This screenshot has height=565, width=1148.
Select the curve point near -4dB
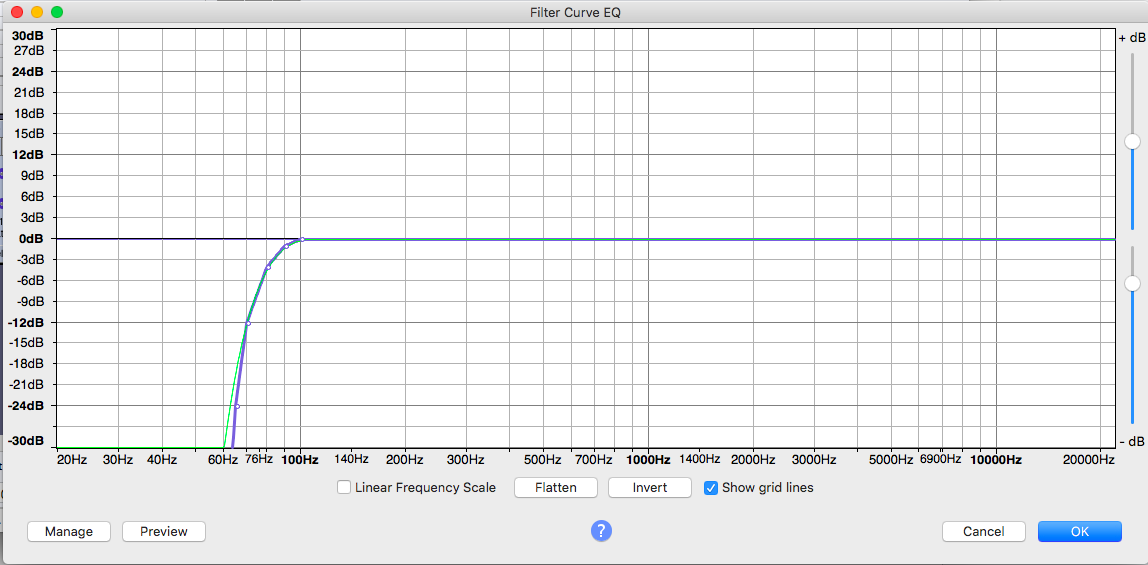[268, 267]
